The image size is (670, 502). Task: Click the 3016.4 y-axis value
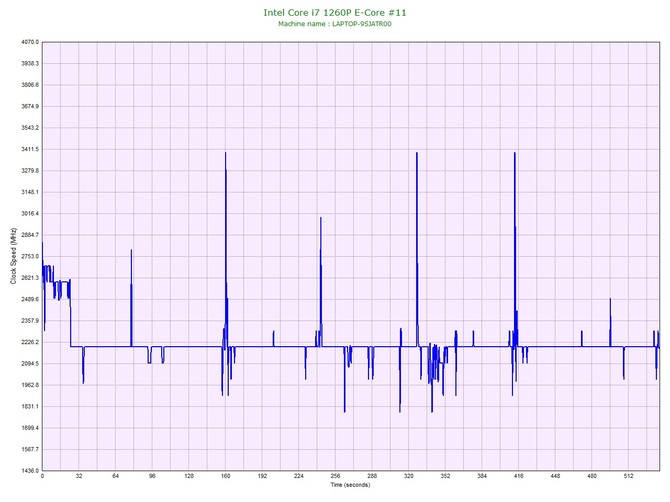point(30,214)
